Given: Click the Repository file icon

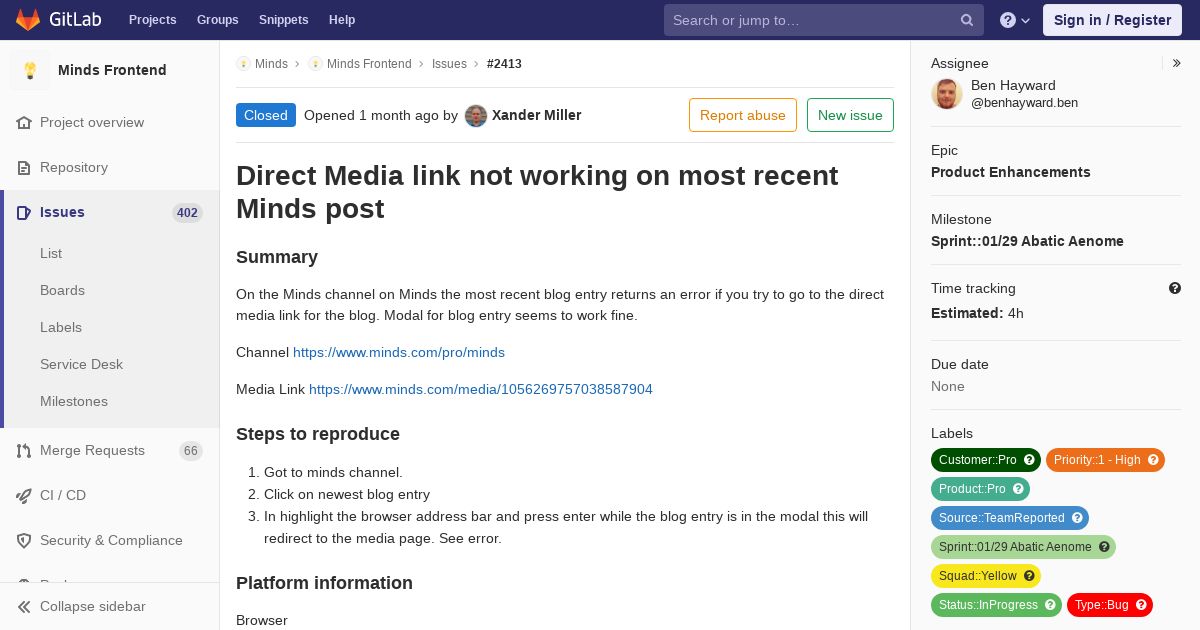Looking at the screenshot, I should [x=24, y=168].
